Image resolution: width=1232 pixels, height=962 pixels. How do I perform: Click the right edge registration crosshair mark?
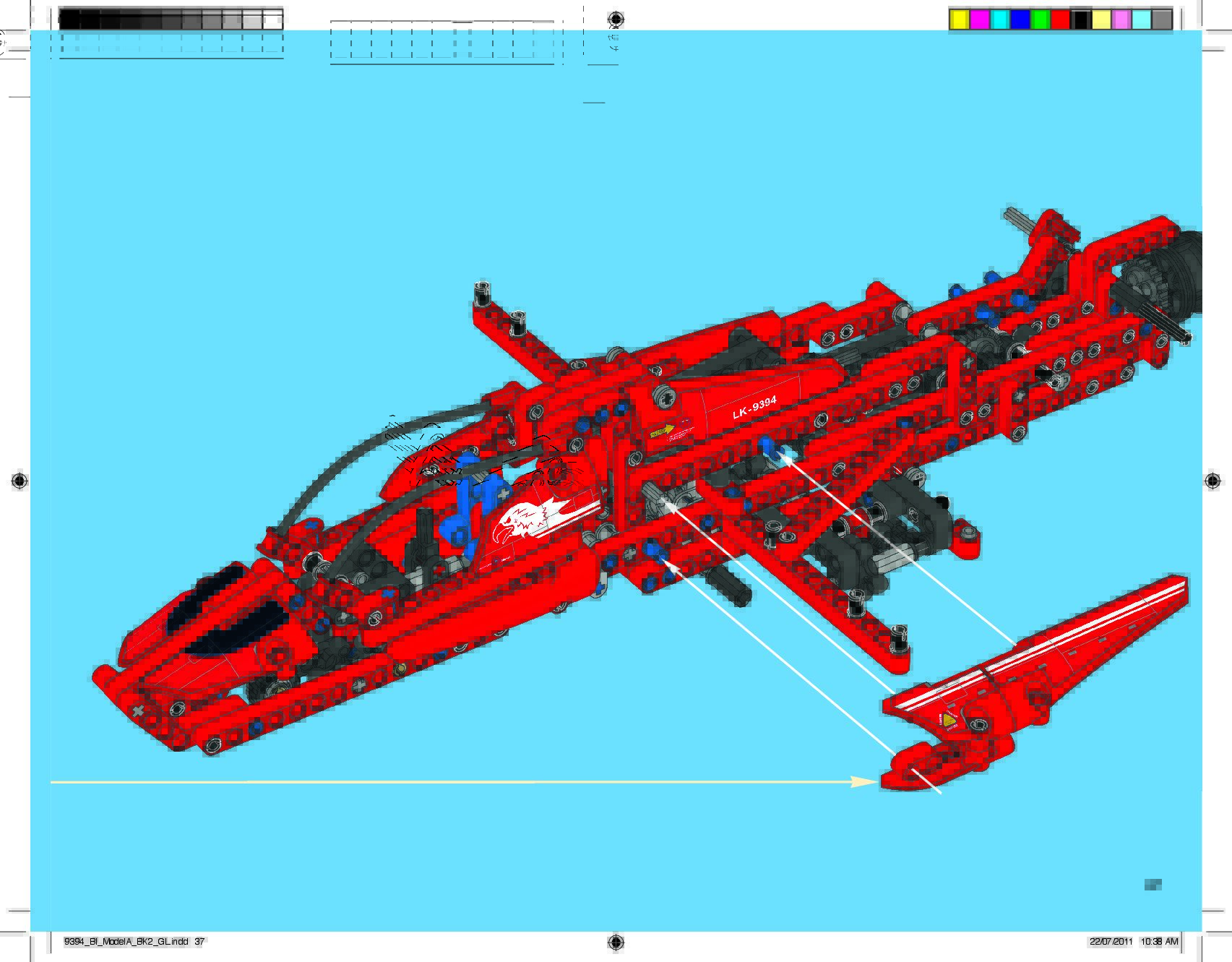click(1212, 481)
